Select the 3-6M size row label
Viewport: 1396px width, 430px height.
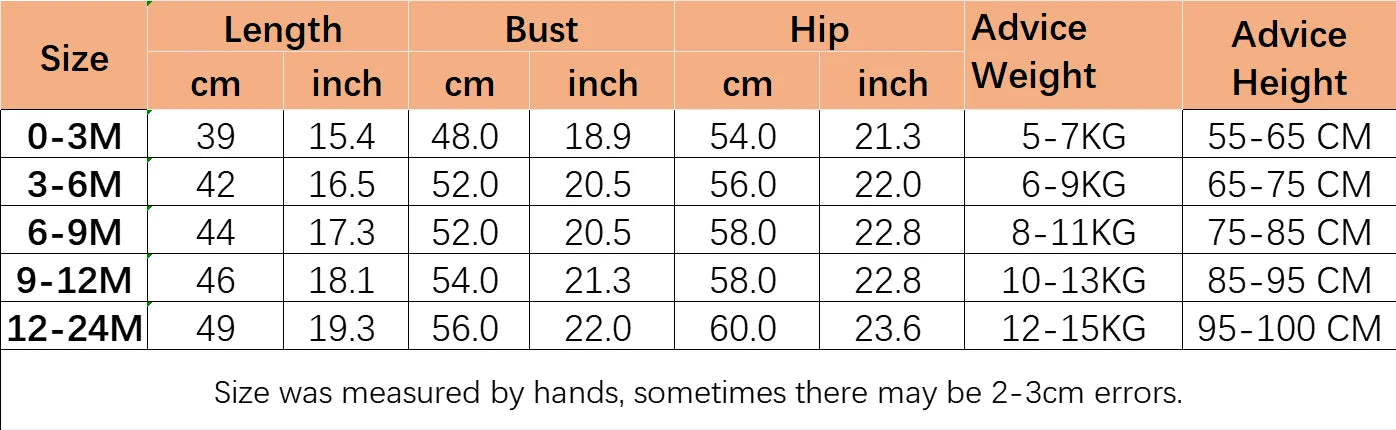tap(74, 184)
